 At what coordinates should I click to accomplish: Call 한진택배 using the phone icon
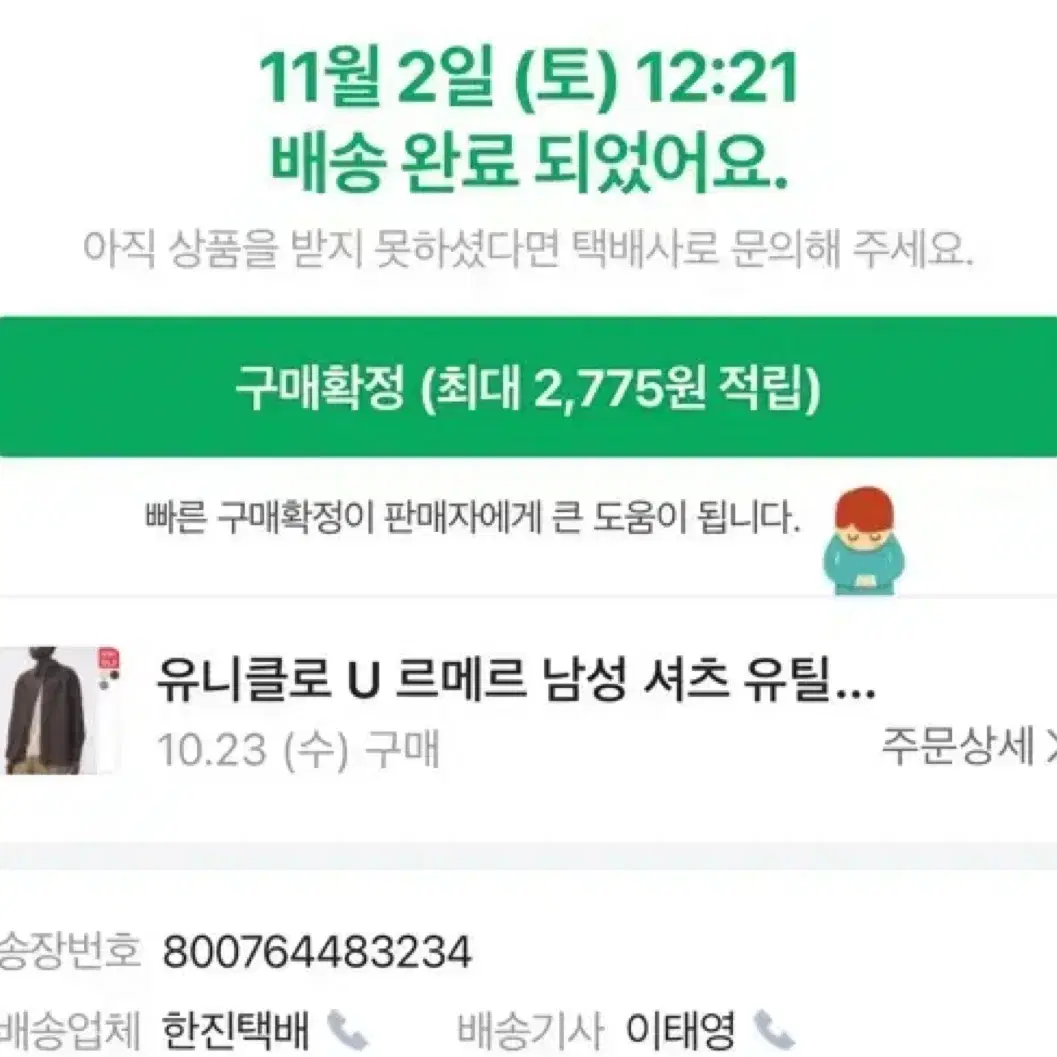pyautogui.click(x=346, y=1030)
